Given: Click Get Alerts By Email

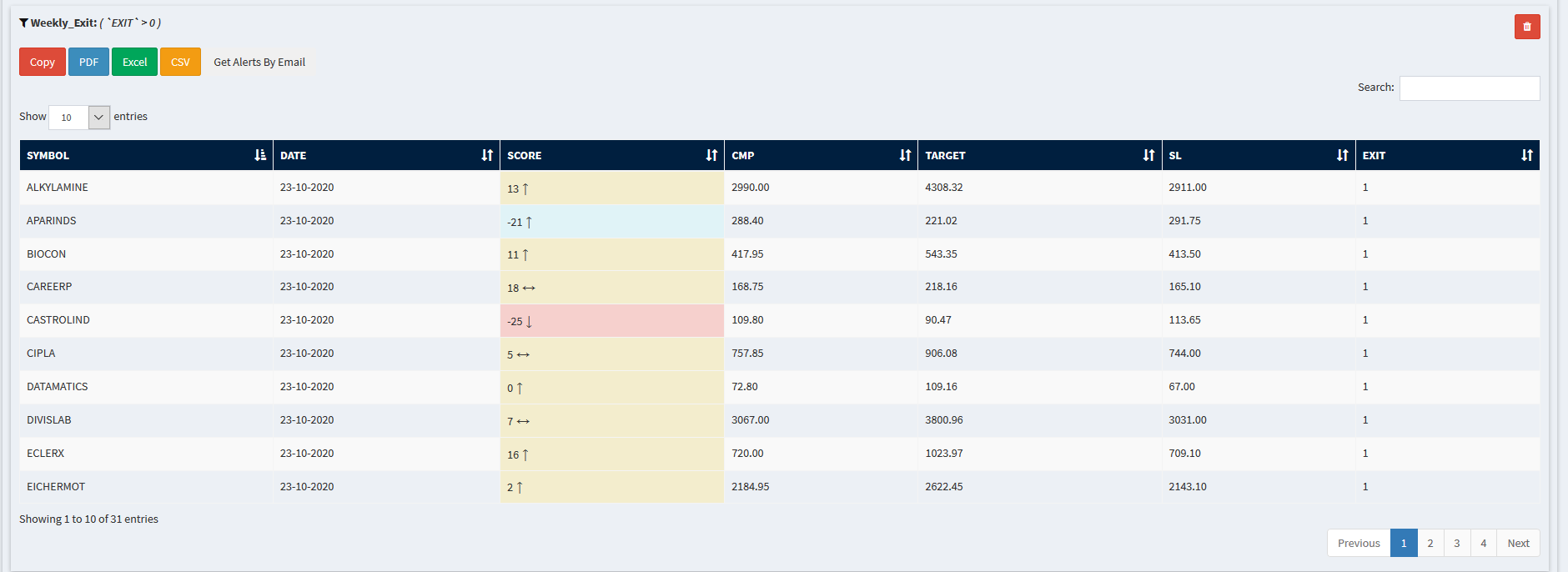Looking at the screenshot, I should (259, 62).
